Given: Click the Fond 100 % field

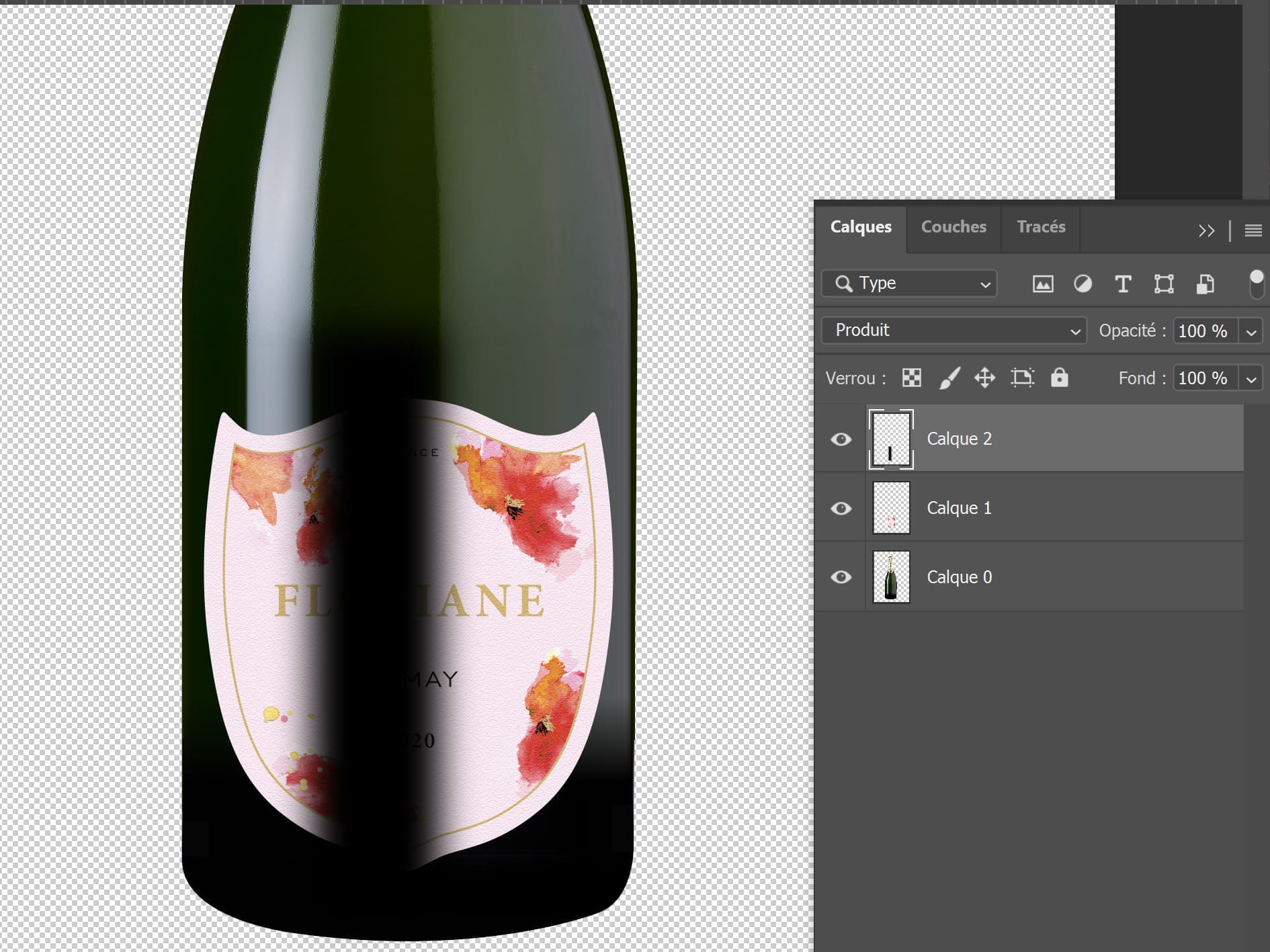Looking at the screenshot, I should pyautogui.click(x=1205, y=379).
